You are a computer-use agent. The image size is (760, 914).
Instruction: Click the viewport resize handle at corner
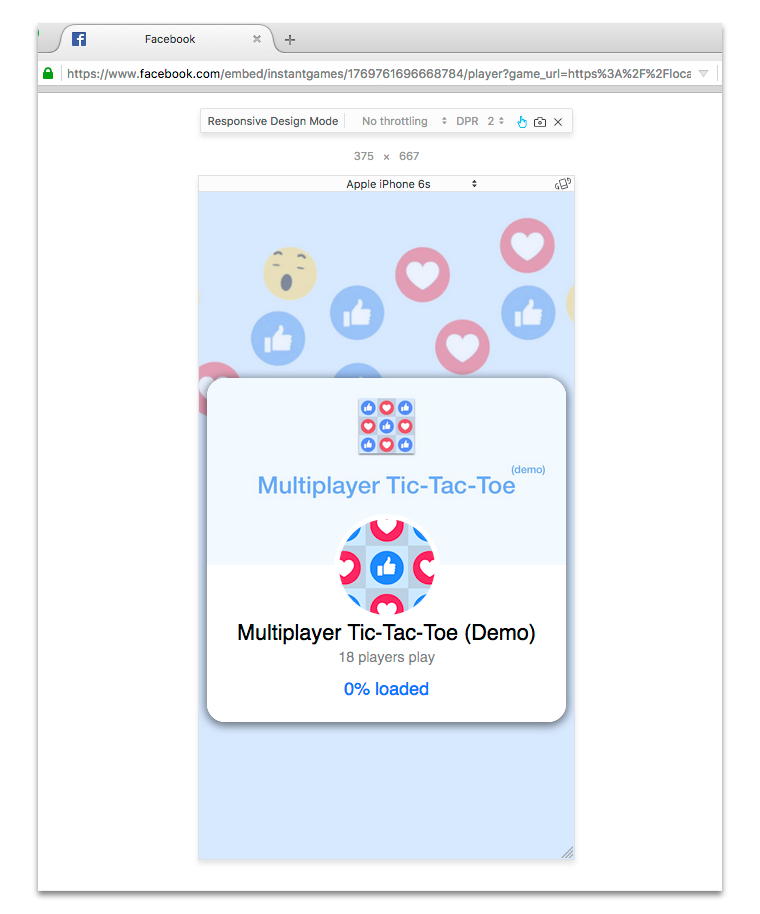coord(567,852)
